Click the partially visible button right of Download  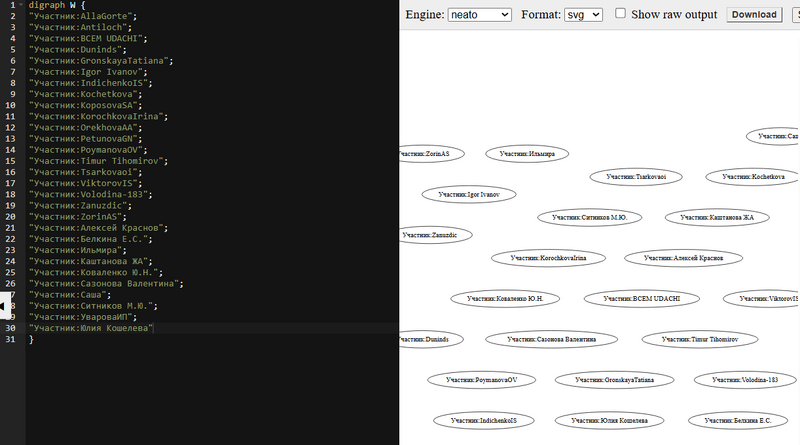[x=795, y=15]
